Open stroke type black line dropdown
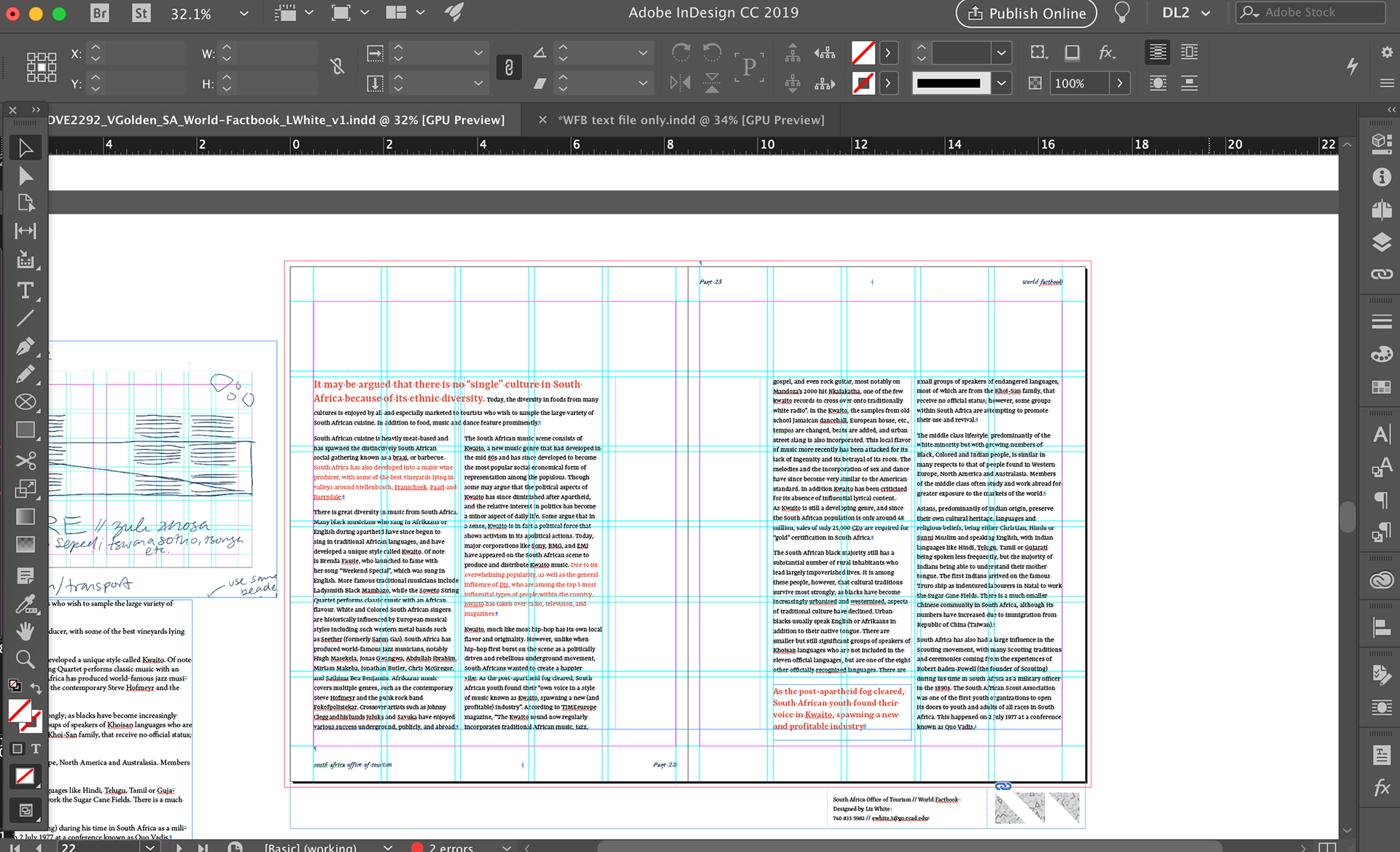 (x=1001, y=83)
